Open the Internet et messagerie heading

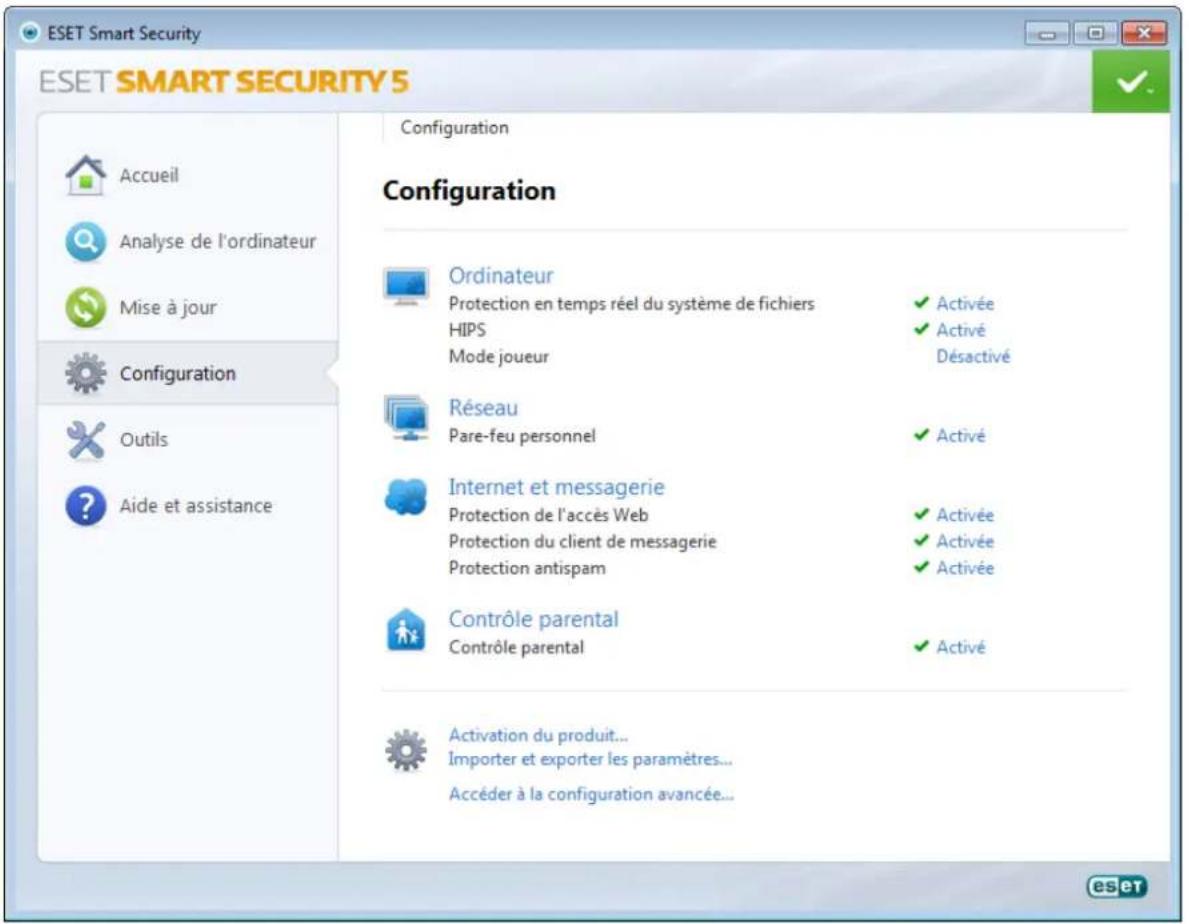tap(557, 487)
